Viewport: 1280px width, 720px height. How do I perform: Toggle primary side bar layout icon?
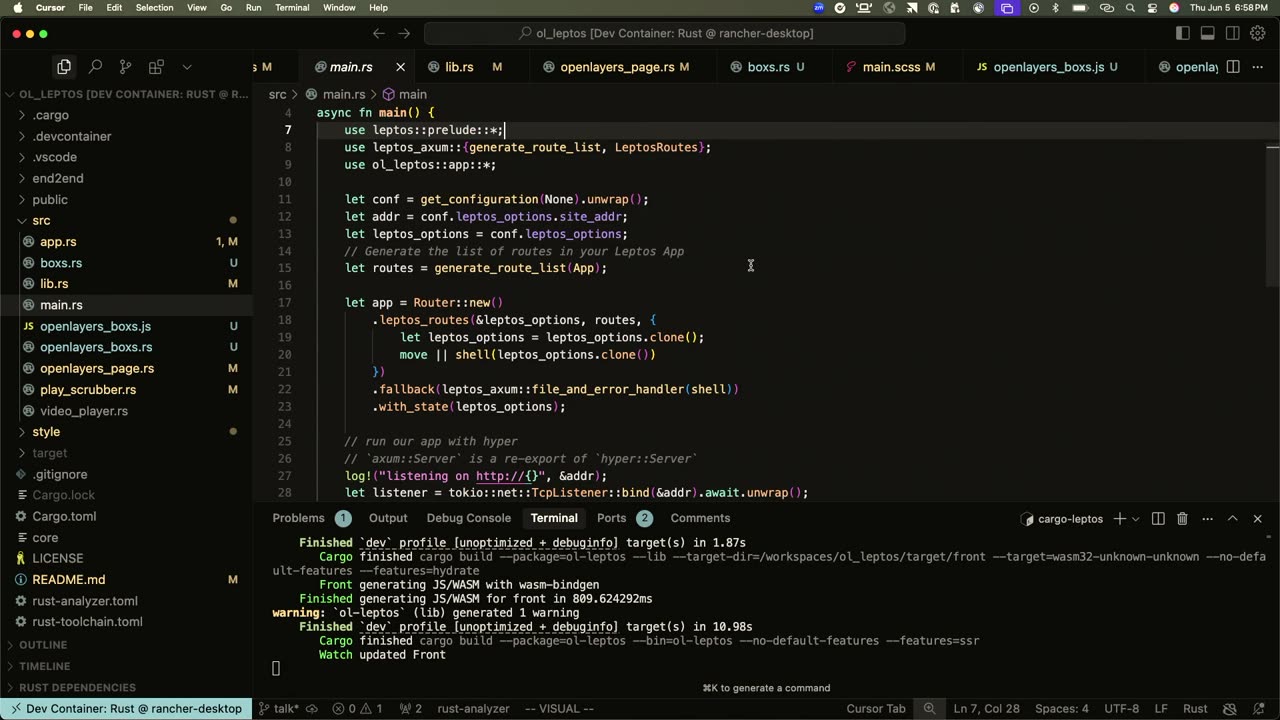pyautogui.click(x=1183, y=33)
